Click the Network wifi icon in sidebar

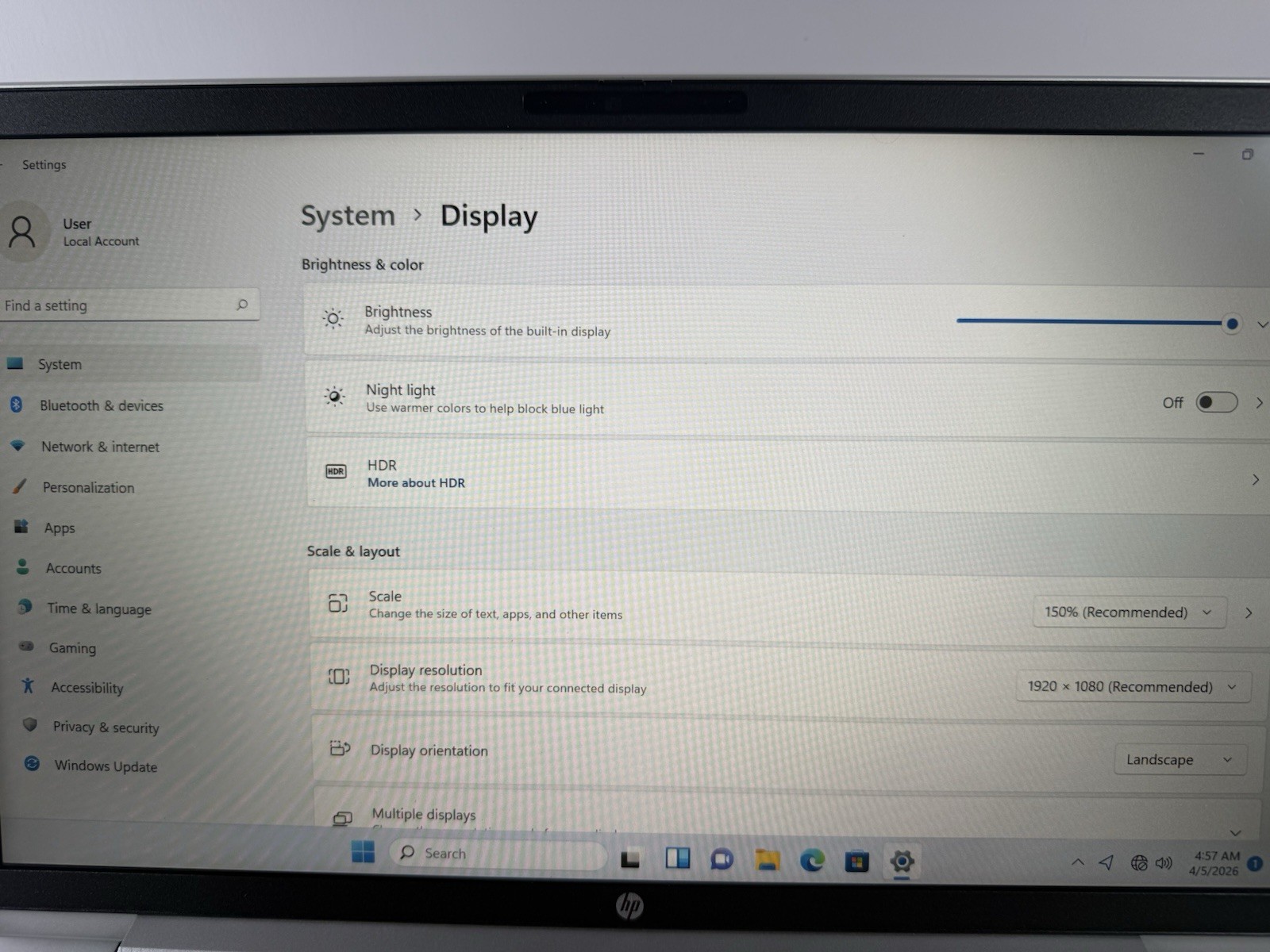coord(17,446)
